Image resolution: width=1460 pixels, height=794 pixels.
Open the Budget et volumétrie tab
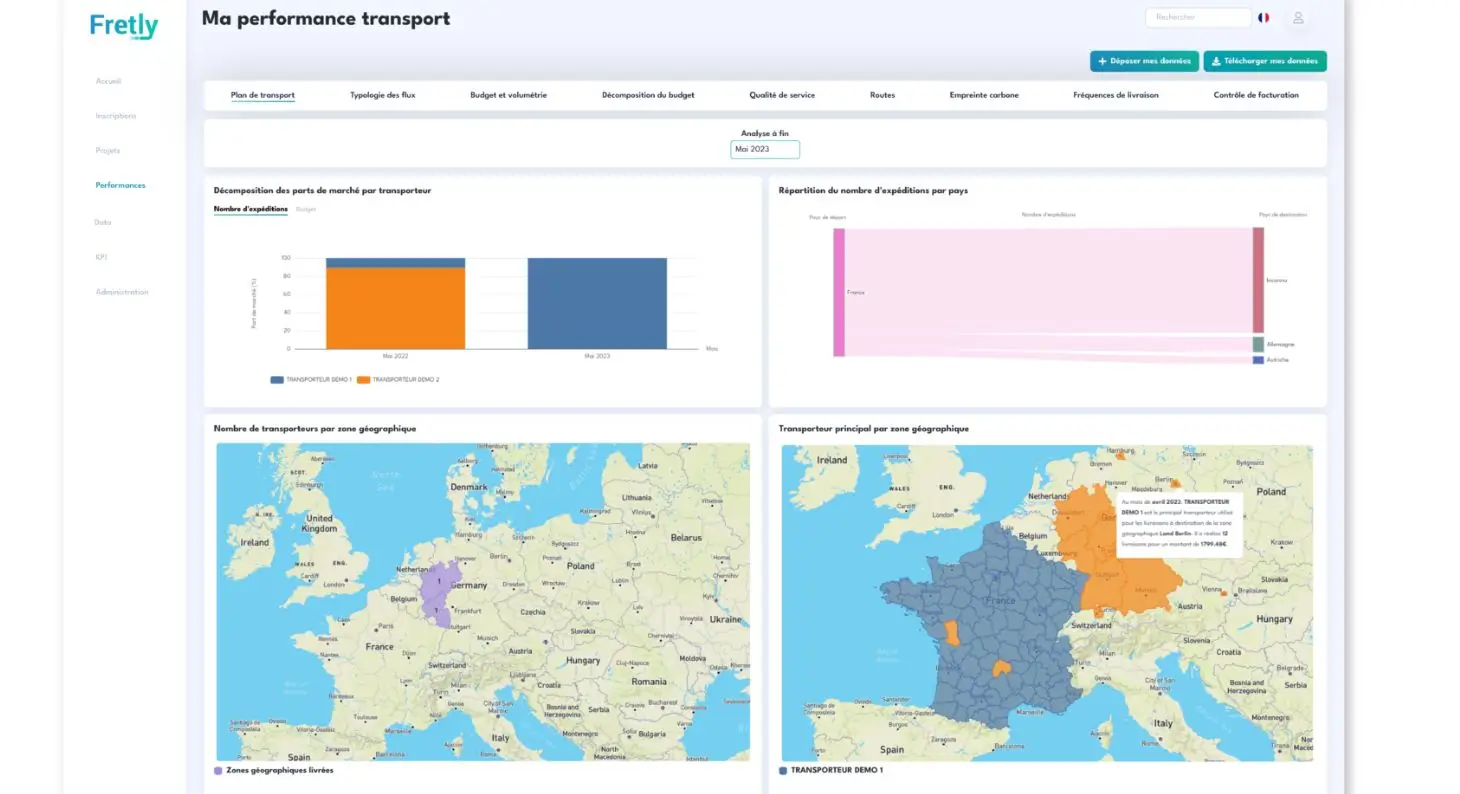(x=508, y=95)
